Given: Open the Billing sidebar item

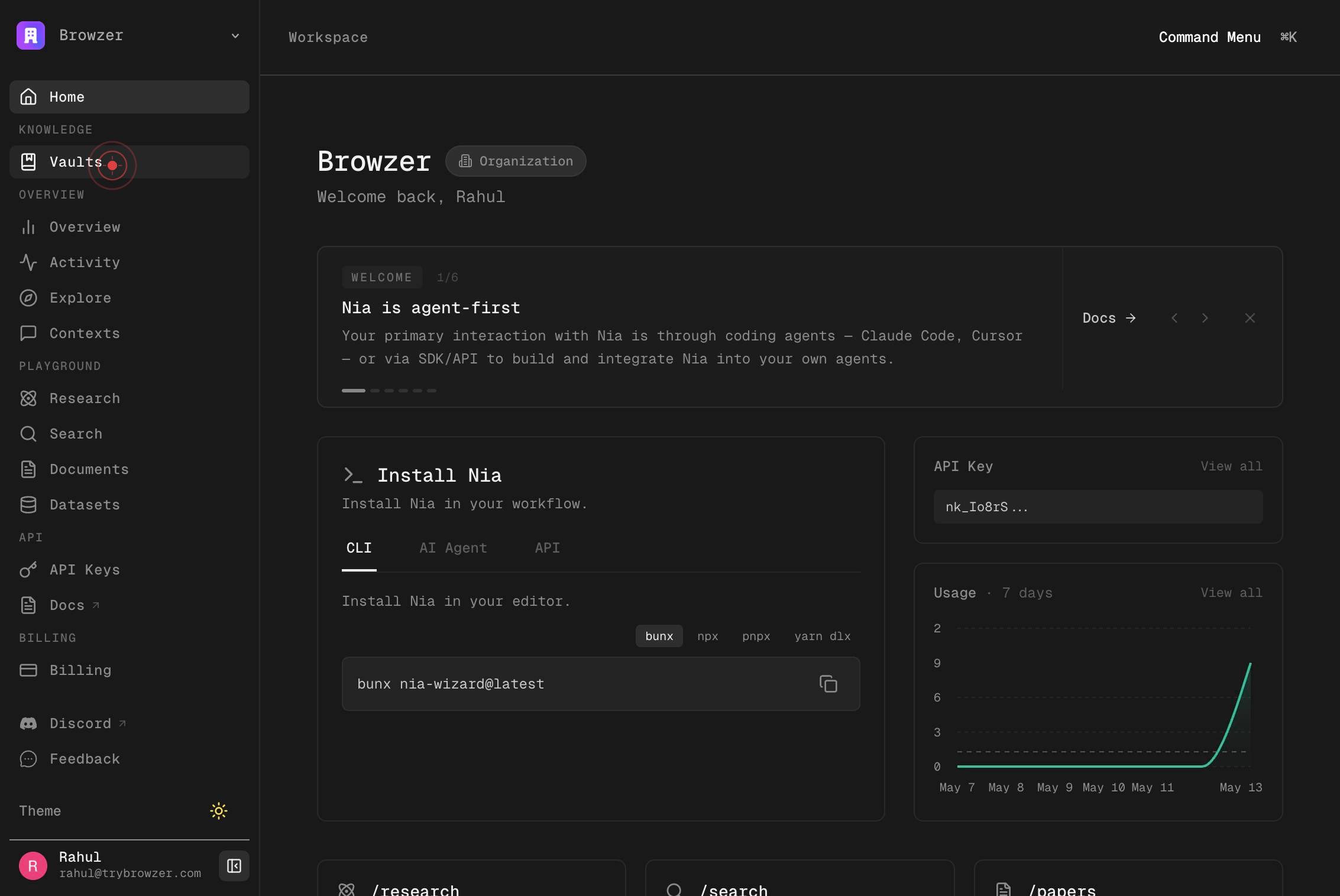Looking at the screenshot, I should click(130, 670).
